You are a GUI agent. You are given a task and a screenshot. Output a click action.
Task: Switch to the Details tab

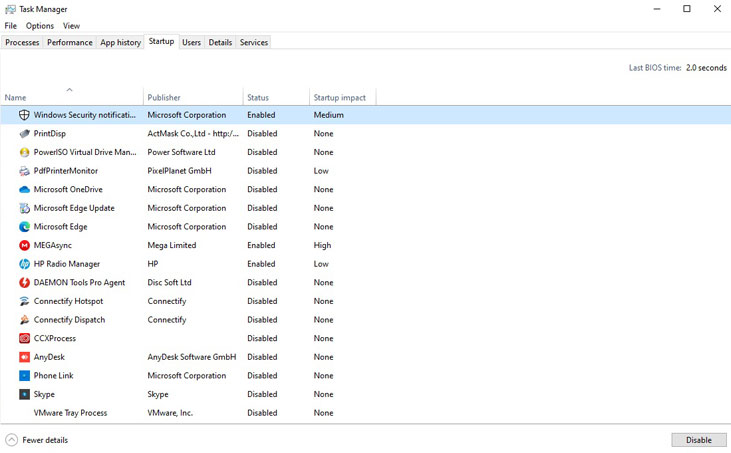(x=220, y=42)
